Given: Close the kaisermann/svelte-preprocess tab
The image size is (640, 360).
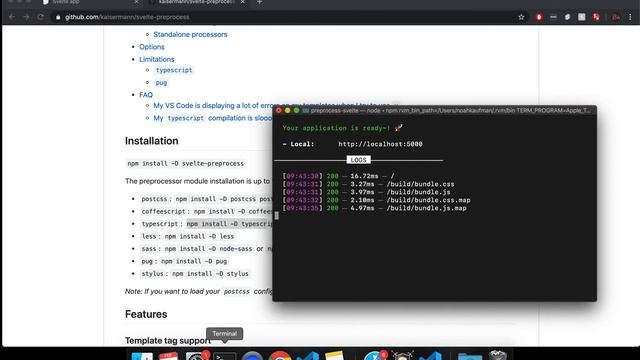Looking at the screenshot, I should click(242, 2).
